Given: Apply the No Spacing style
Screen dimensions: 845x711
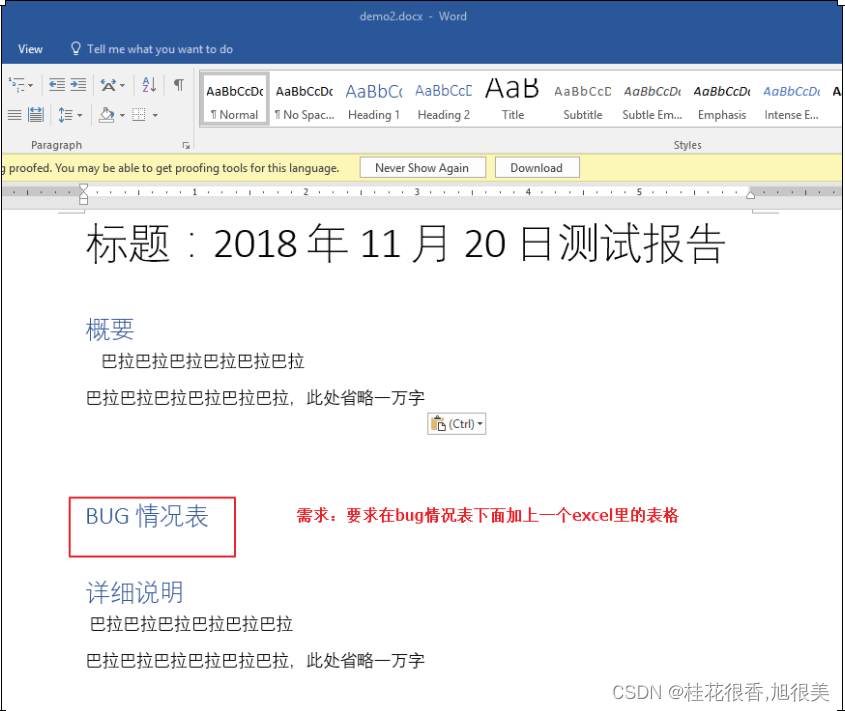Looking at the screenshot, I should (304, 100).
